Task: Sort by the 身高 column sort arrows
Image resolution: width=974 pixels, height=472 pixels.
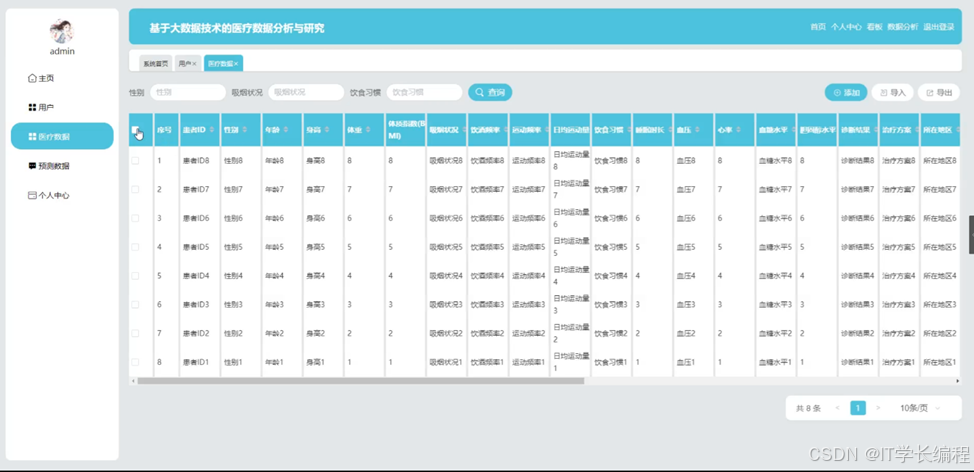Action: pos(327,130)
